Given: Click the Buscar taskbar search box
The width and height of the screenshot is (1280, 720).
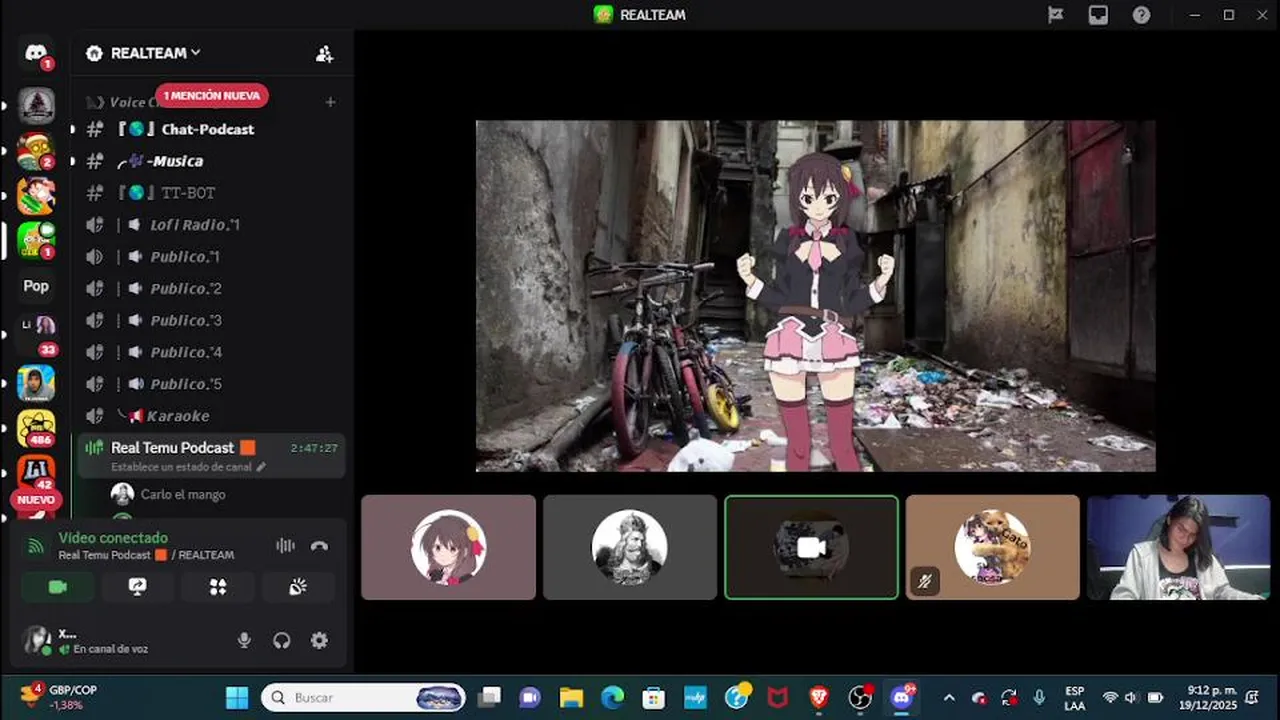Looking at the screenshot, I should point(364,697).
